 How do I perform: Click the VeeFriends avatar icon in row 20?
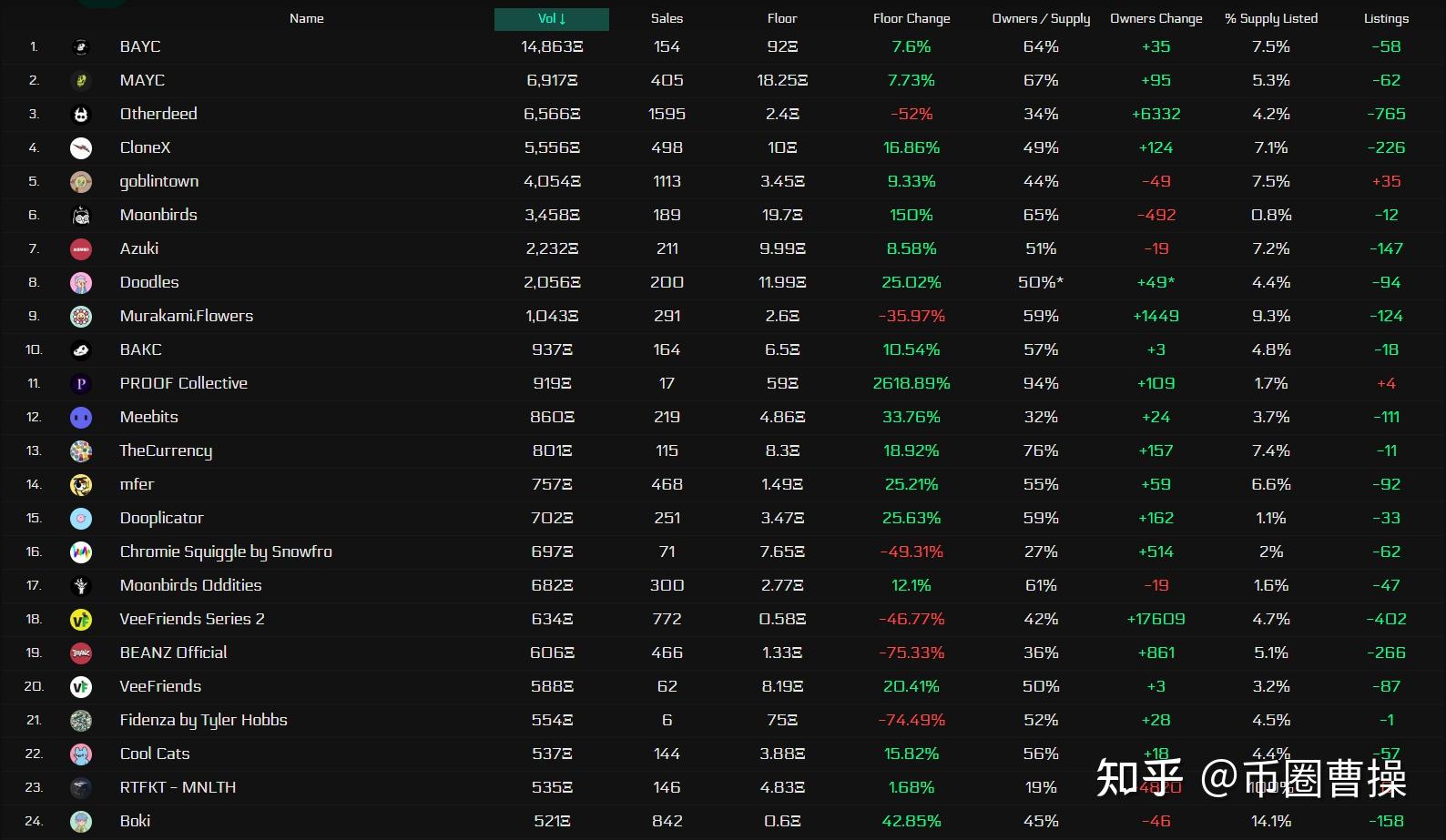point(81,687)
